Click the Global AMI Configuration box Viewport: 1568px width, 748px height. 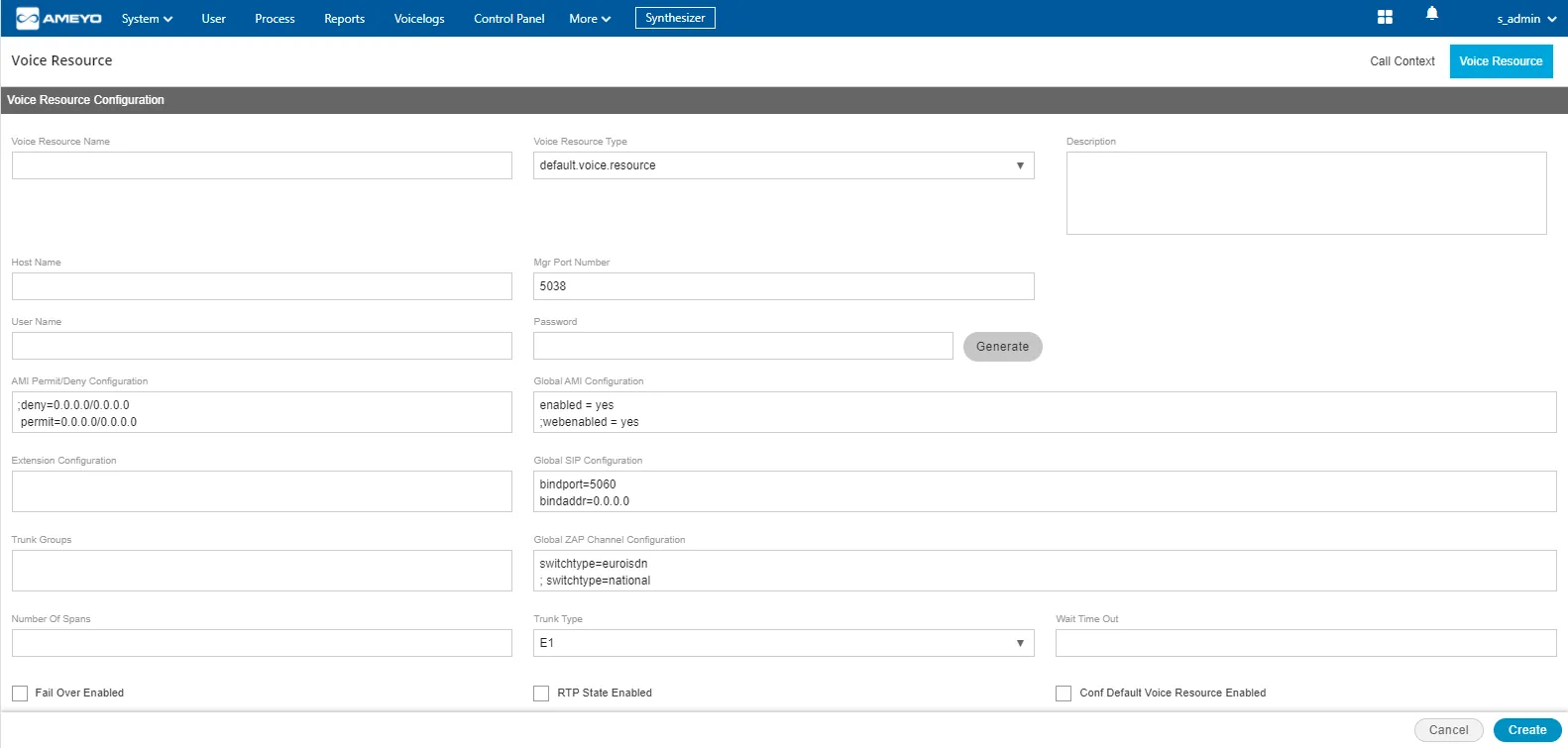tap(1045, 412)
